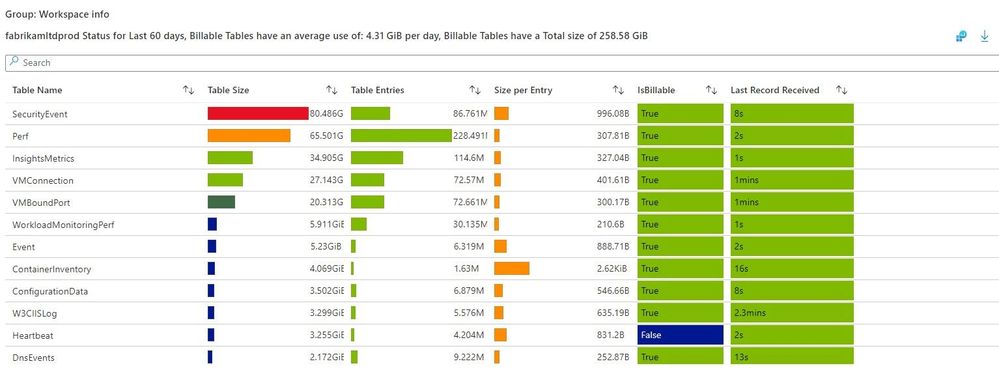This screenshot has width=999, height=372.
Task: Click ContainerInventory orange size per entry bar
Action: point(512,269)
